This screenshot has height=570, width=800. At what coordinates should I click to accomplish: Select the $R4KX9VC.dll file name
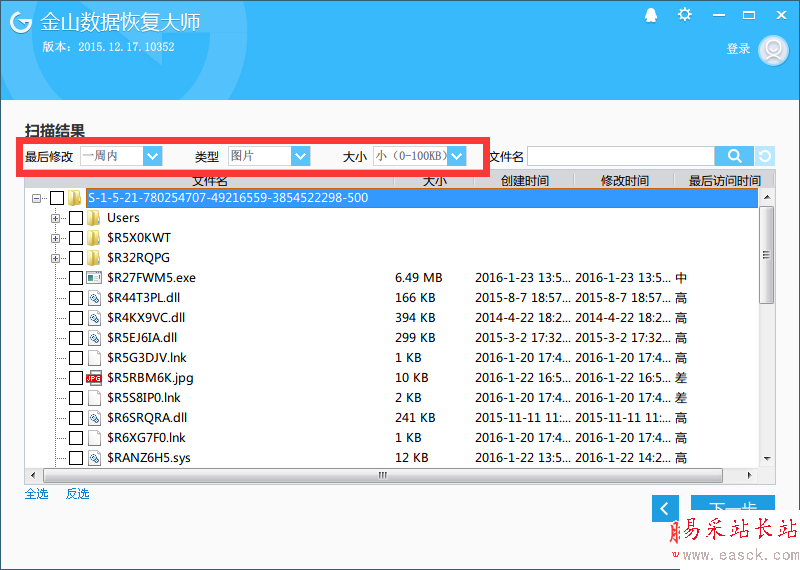[146, 318]
